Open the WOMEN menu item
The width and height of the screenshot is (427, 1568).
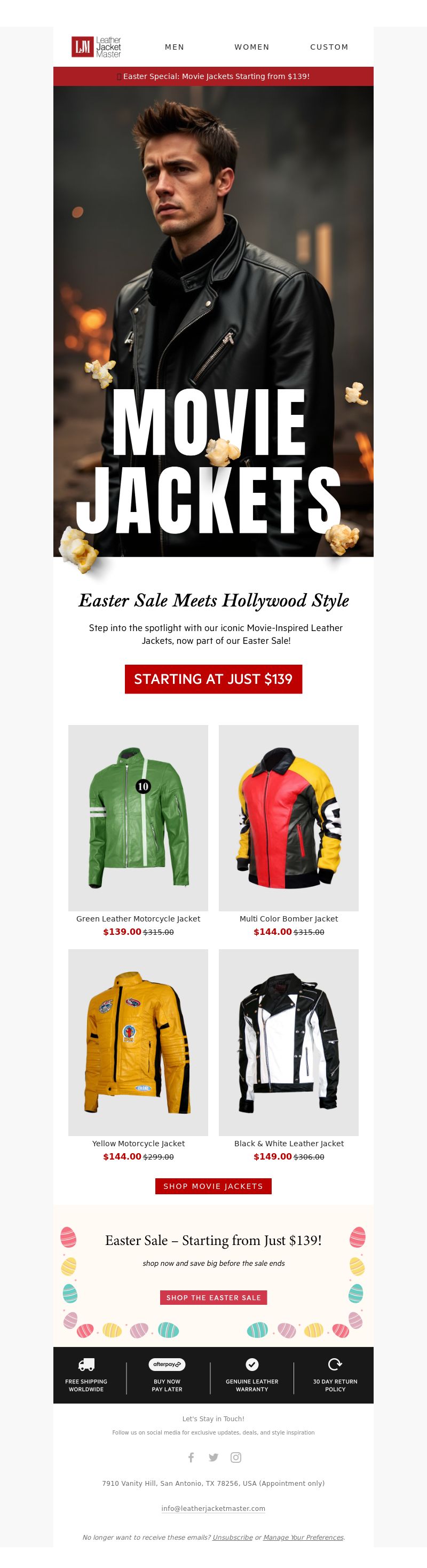[x=252, y=47]
